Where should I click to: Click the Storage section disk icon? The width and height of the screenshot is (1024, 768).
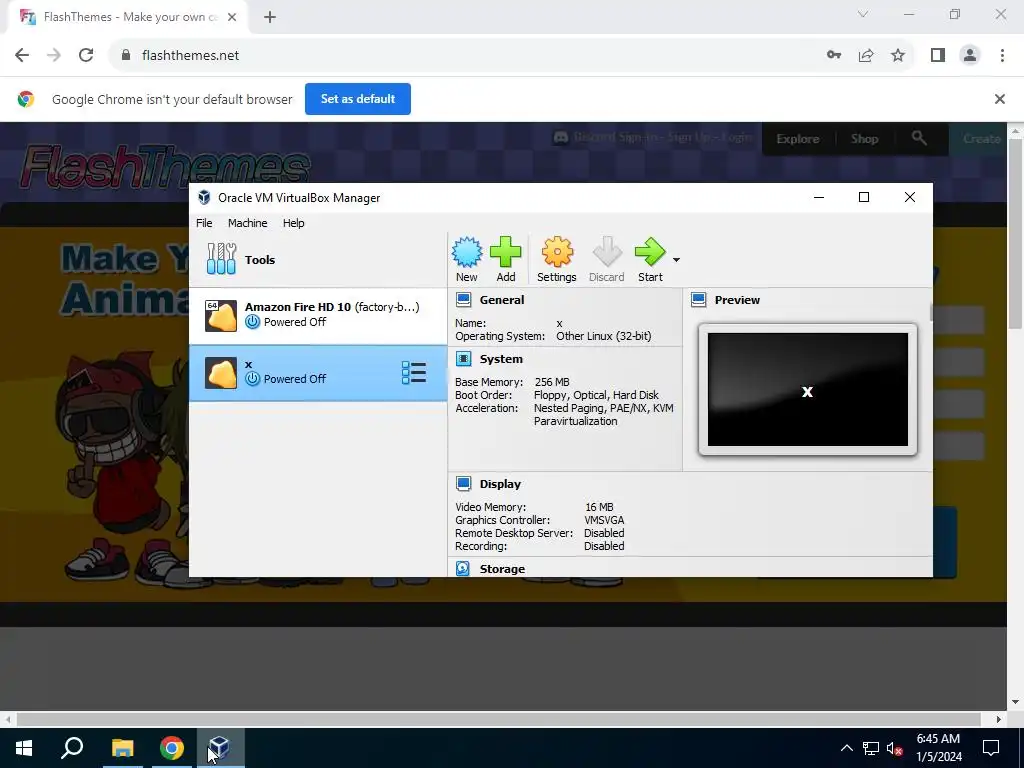[x=463, y=568]
